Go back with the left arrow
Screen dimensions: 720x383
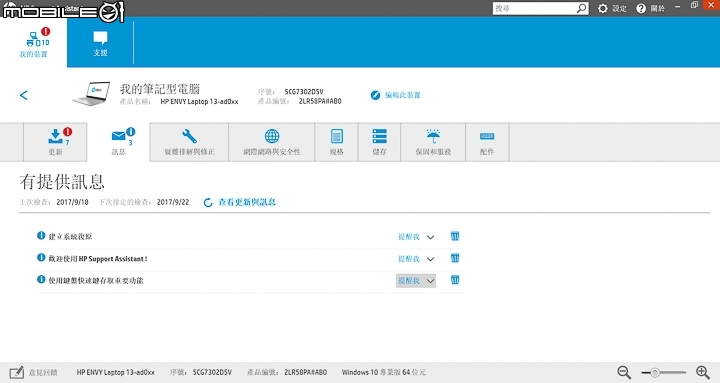click(x=24, y=95)
